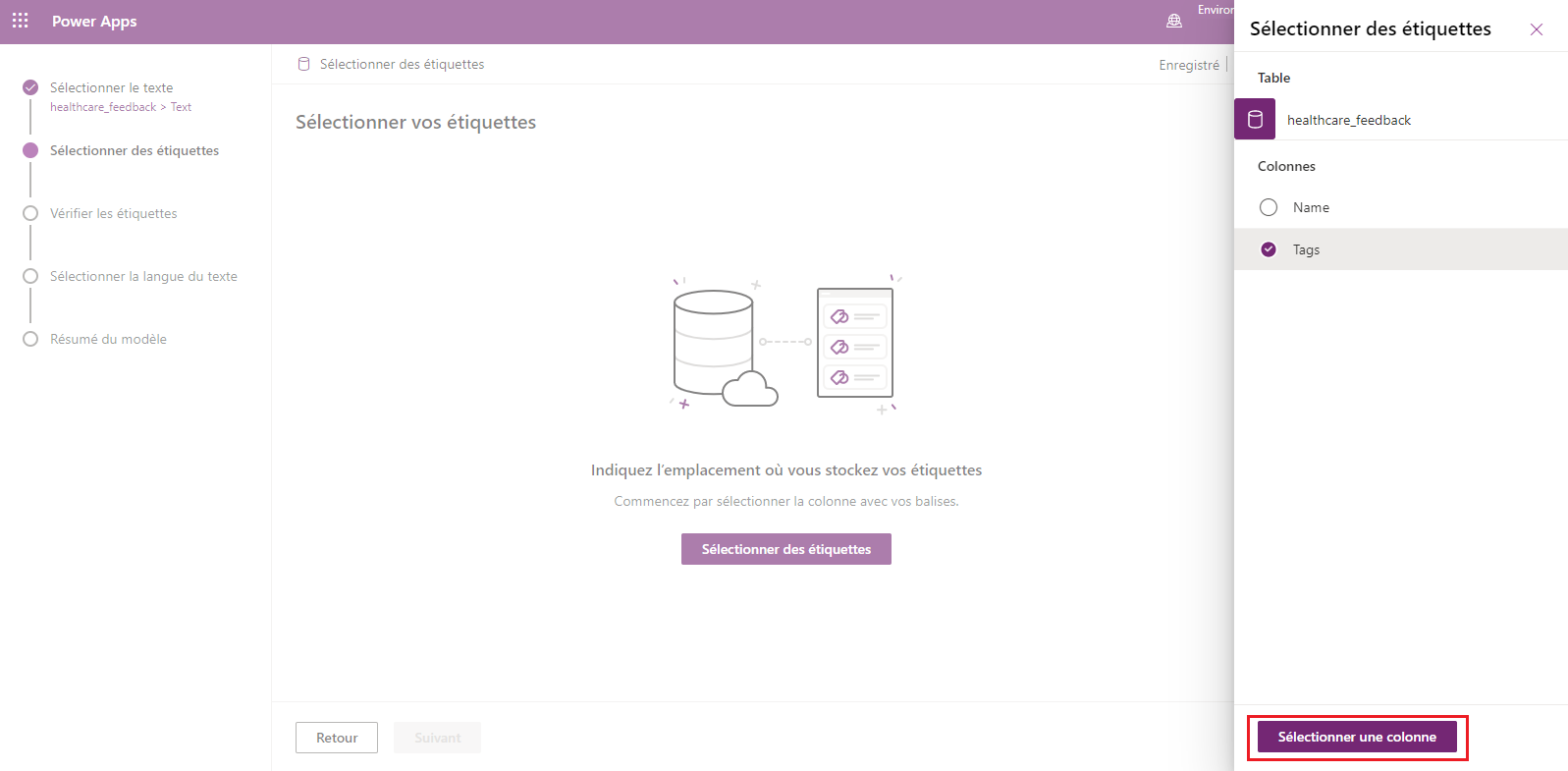1568x771 pixels.
Task: Select the Name column radio button
Action: click(1269, 207)
